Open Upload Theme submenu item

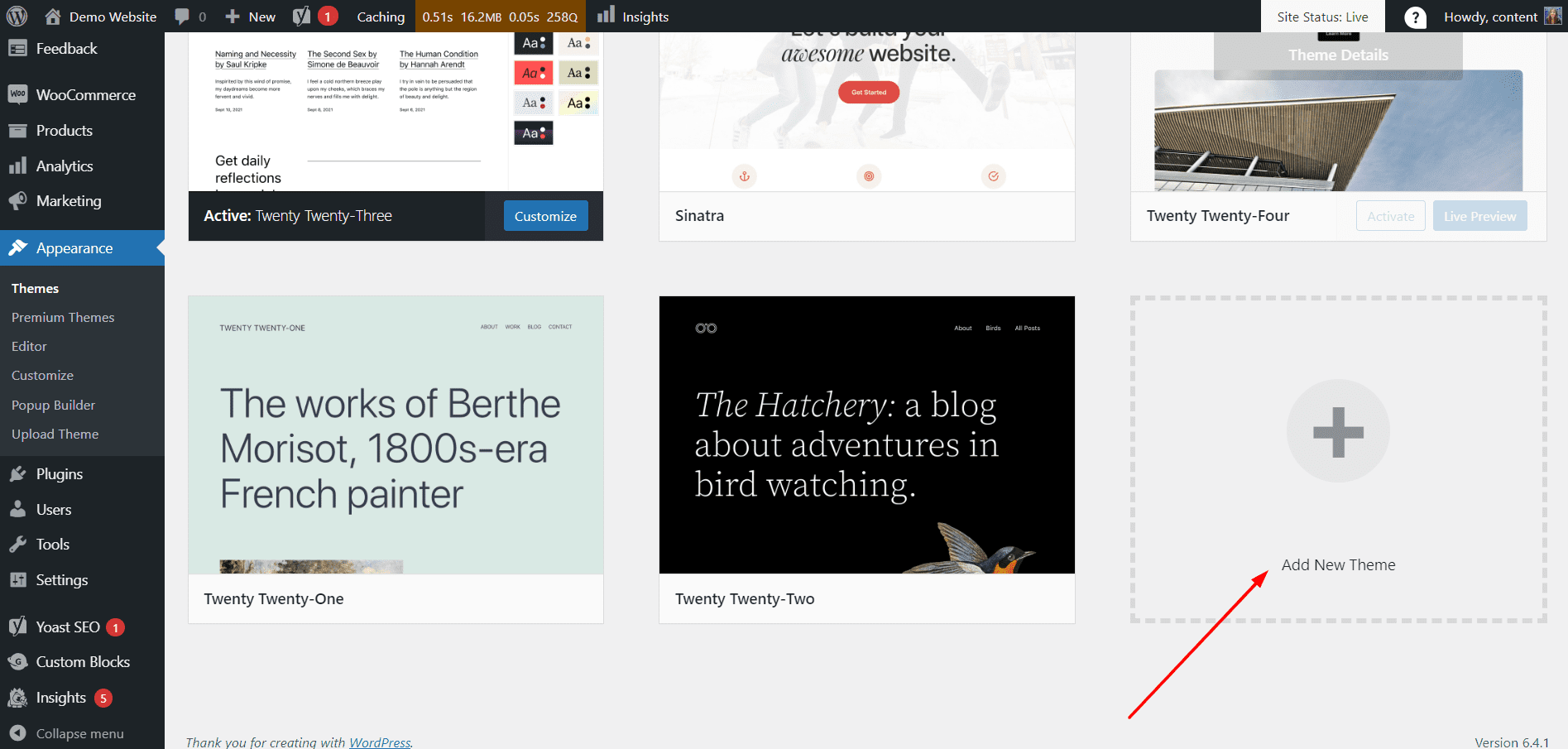point(55,434)
